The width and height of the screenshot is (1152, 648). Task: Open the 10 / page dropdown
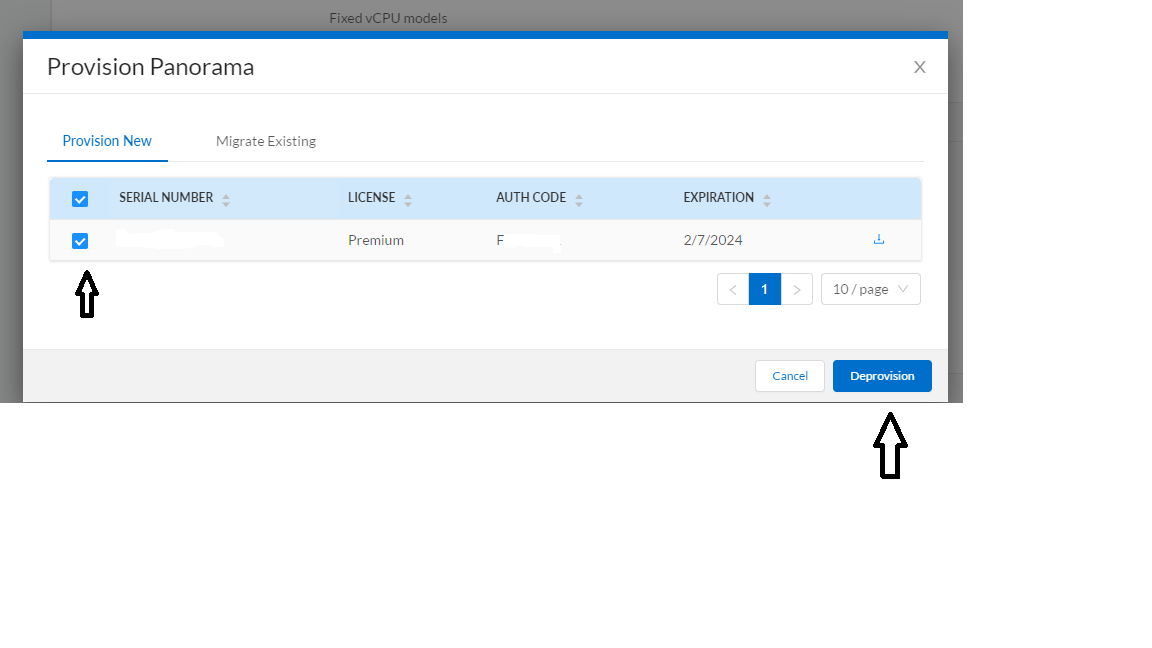(871, 289)
